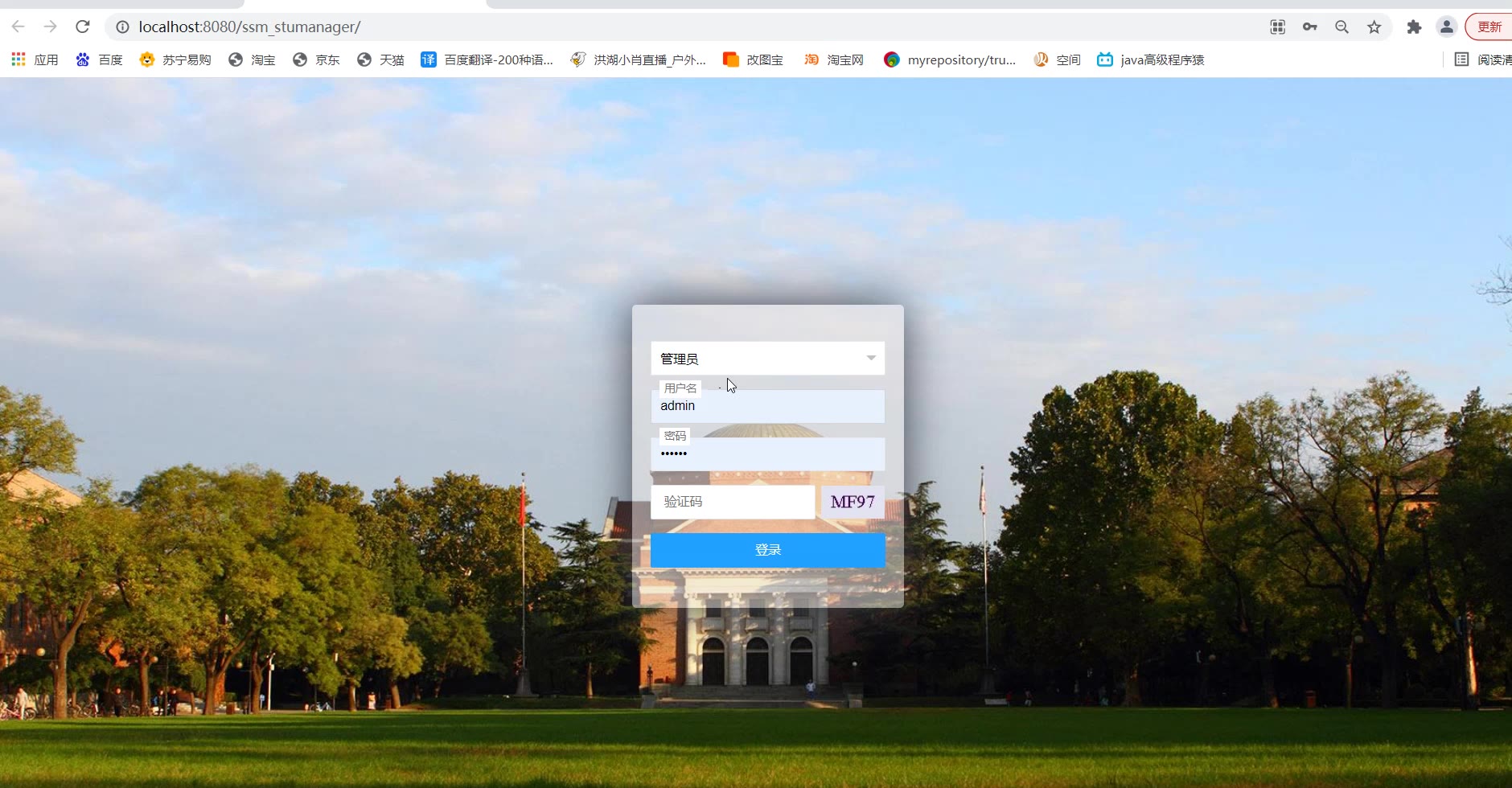Image resolution: width=1512 pixels, height=788 pixels.
Task: Open the extensions puzzle icon
Action: click(x=1414, y=27)
